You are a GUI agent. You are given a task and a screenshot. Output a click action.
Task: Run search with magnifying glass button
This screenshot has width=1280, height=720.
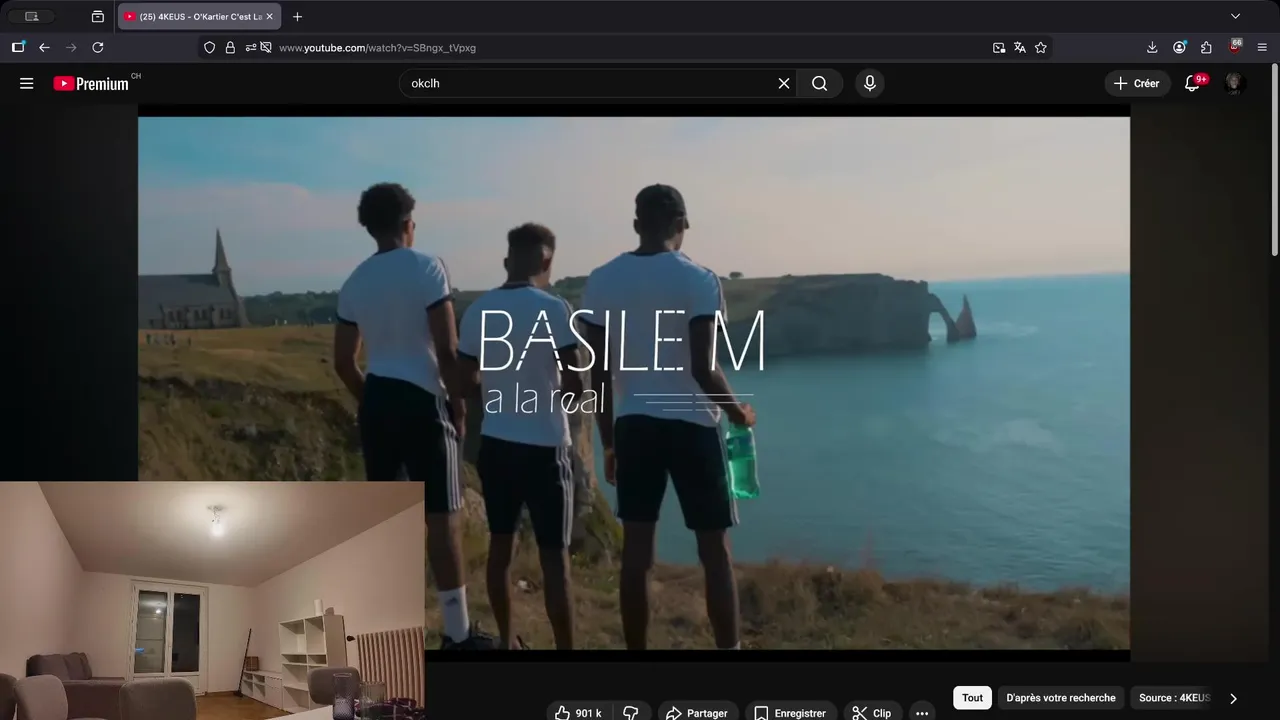pyautogui.click(x=820, y=84)
